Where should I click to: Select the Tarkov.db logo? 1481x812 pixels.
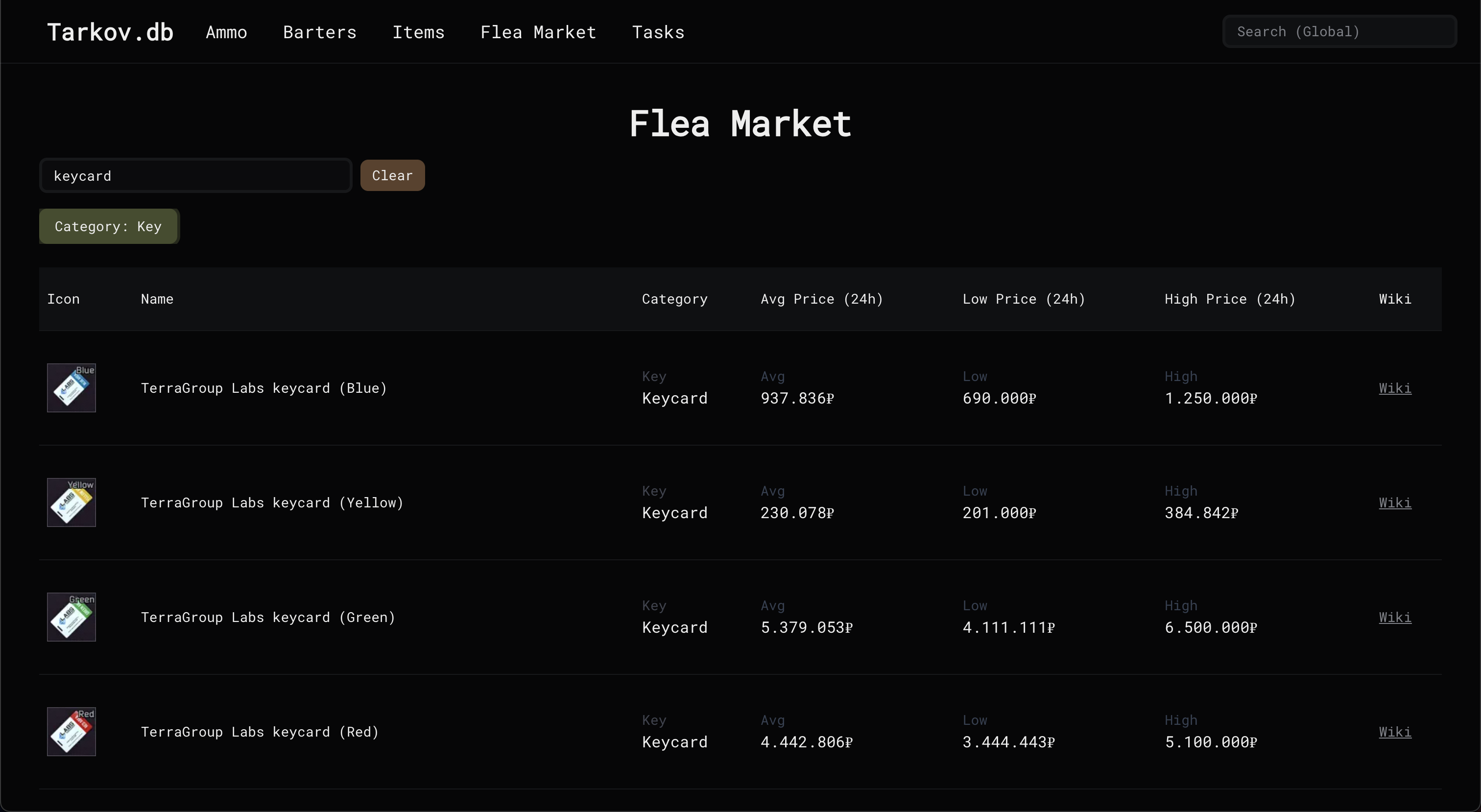tap(109, 31)
